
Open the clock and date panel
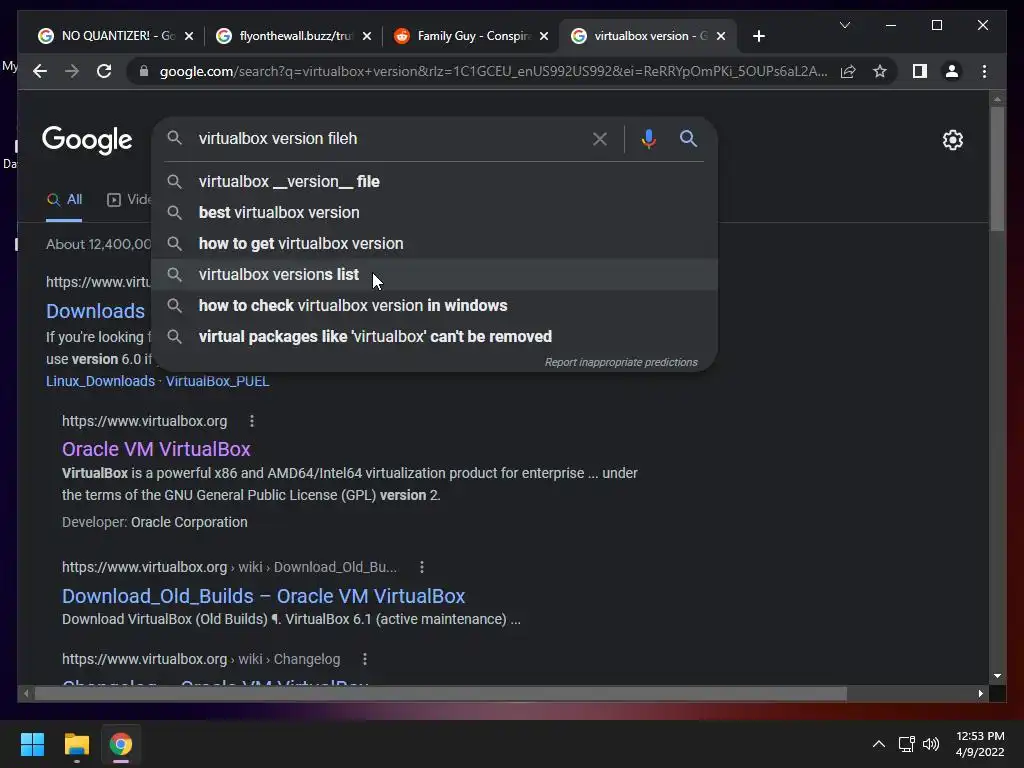pyautogui.click(x=980, y=744)
